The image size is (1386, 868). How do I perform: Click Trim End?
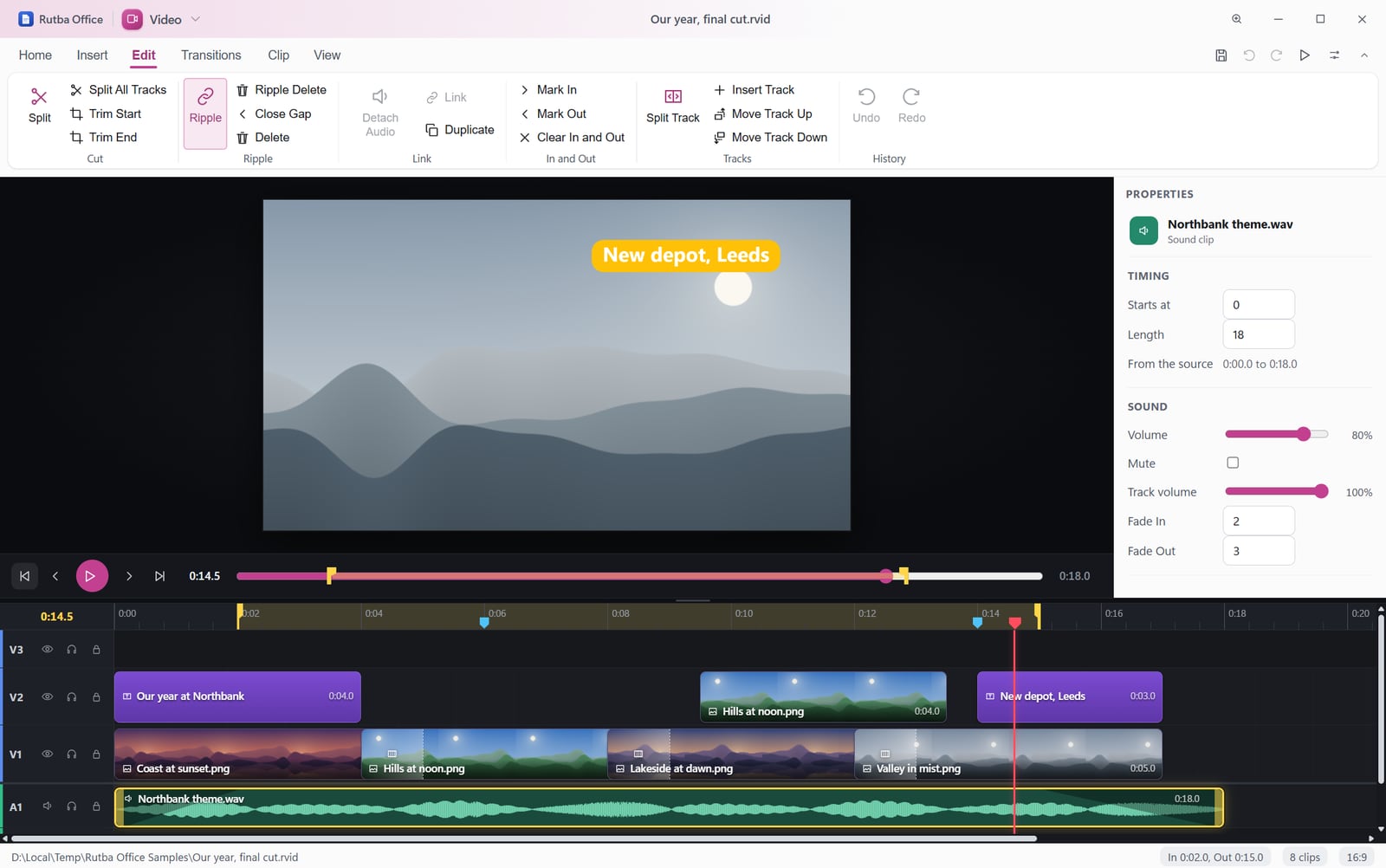[x=103, y=137]
